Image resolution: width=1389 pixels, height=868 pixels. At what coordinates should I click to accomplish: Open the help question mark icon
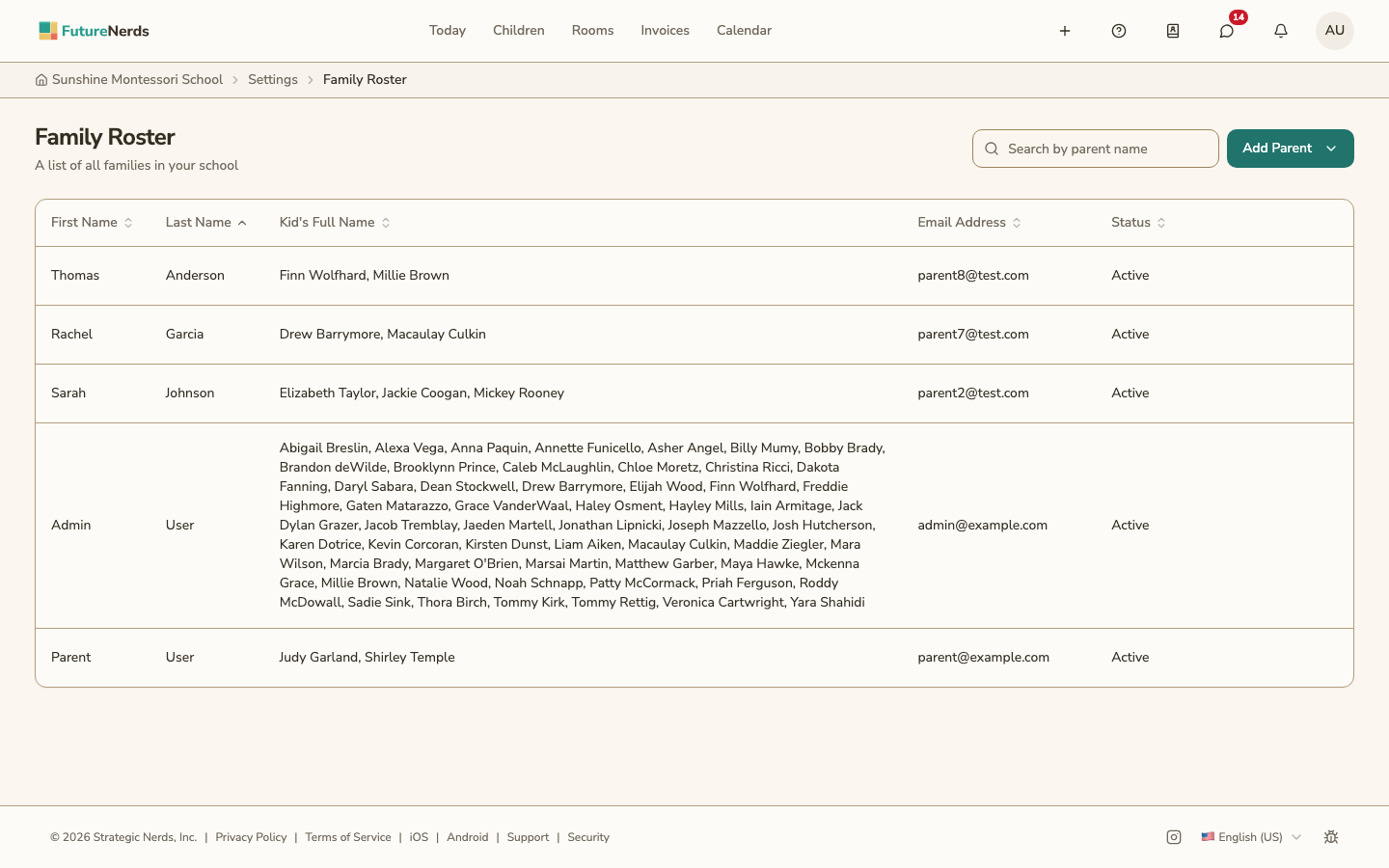pyautogui.click(x=1119, y=31)
